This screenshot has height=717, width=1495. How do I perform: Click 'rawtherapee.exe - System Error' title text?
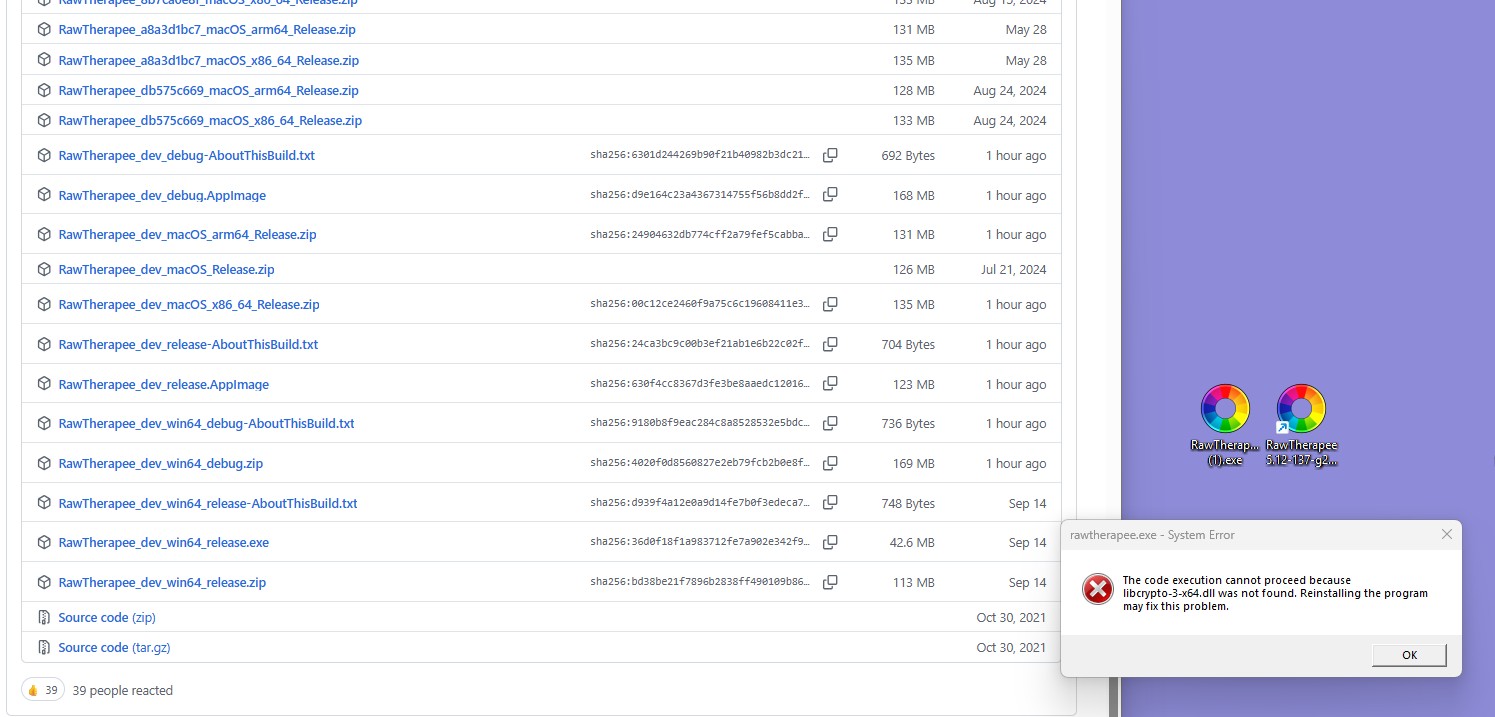[1152, 535]
